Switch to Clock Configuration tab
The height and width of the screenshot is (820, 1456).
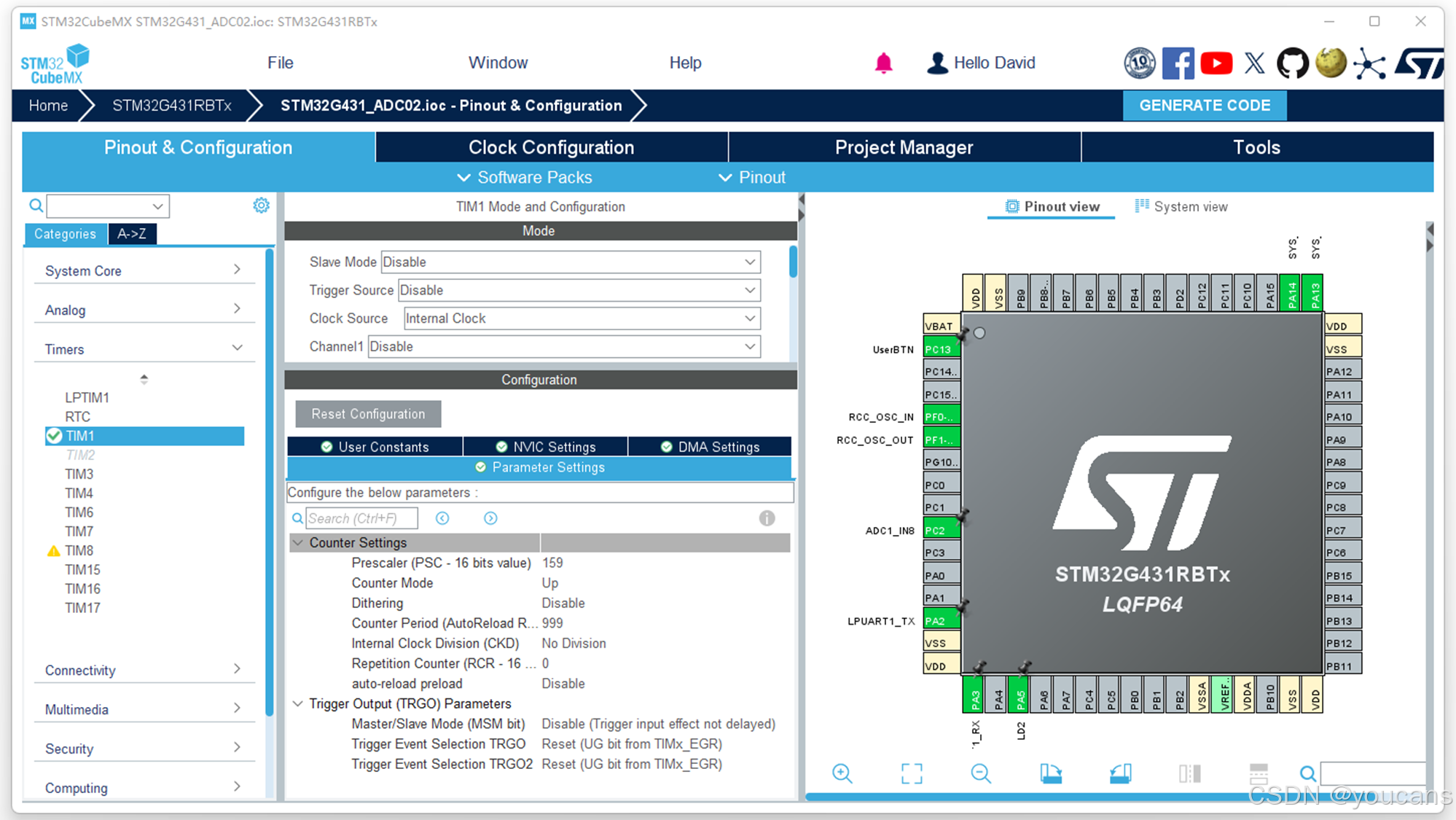click(x=551, y=147)
